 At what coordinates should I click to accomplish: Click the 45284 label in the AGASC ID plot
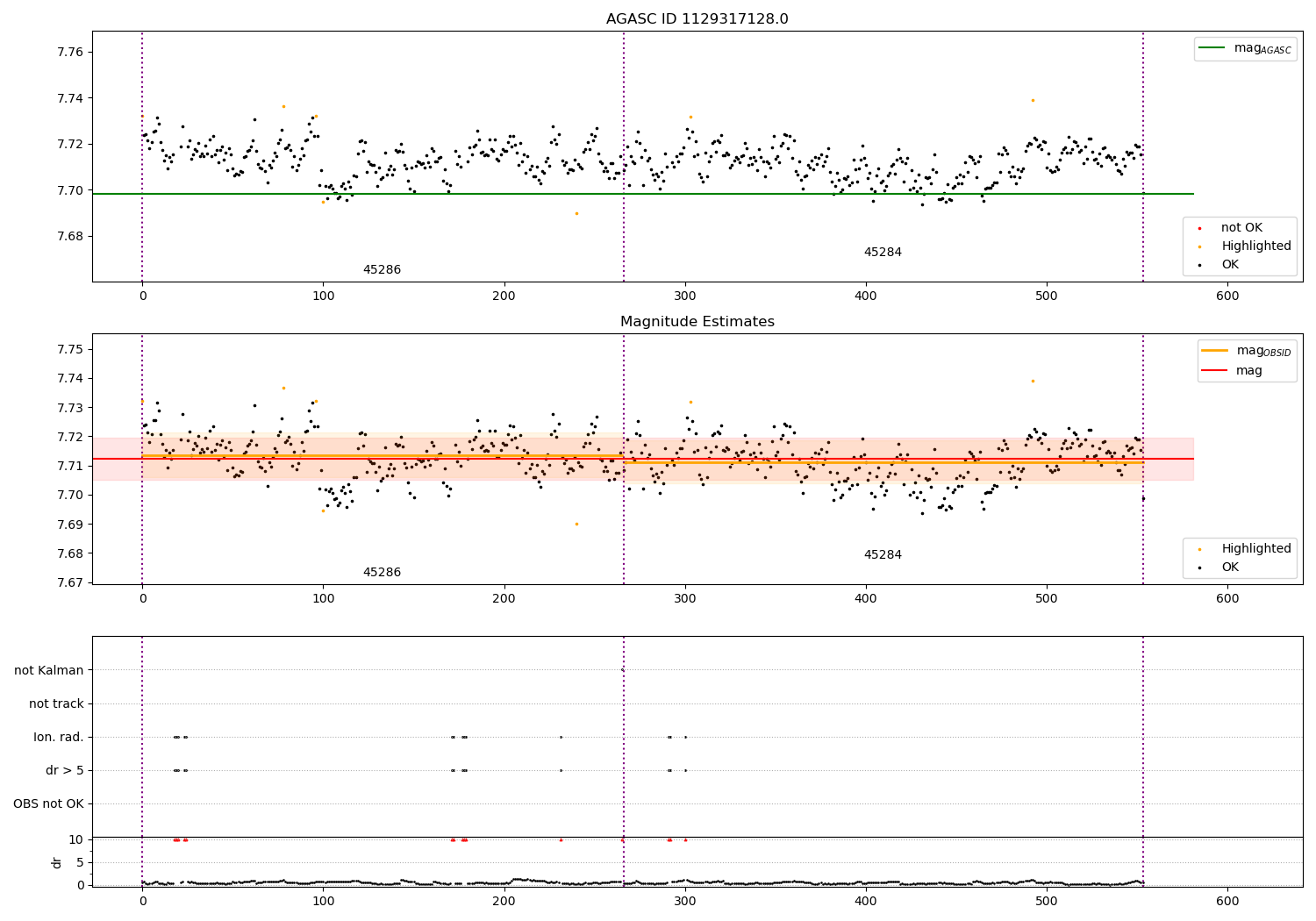883,253
